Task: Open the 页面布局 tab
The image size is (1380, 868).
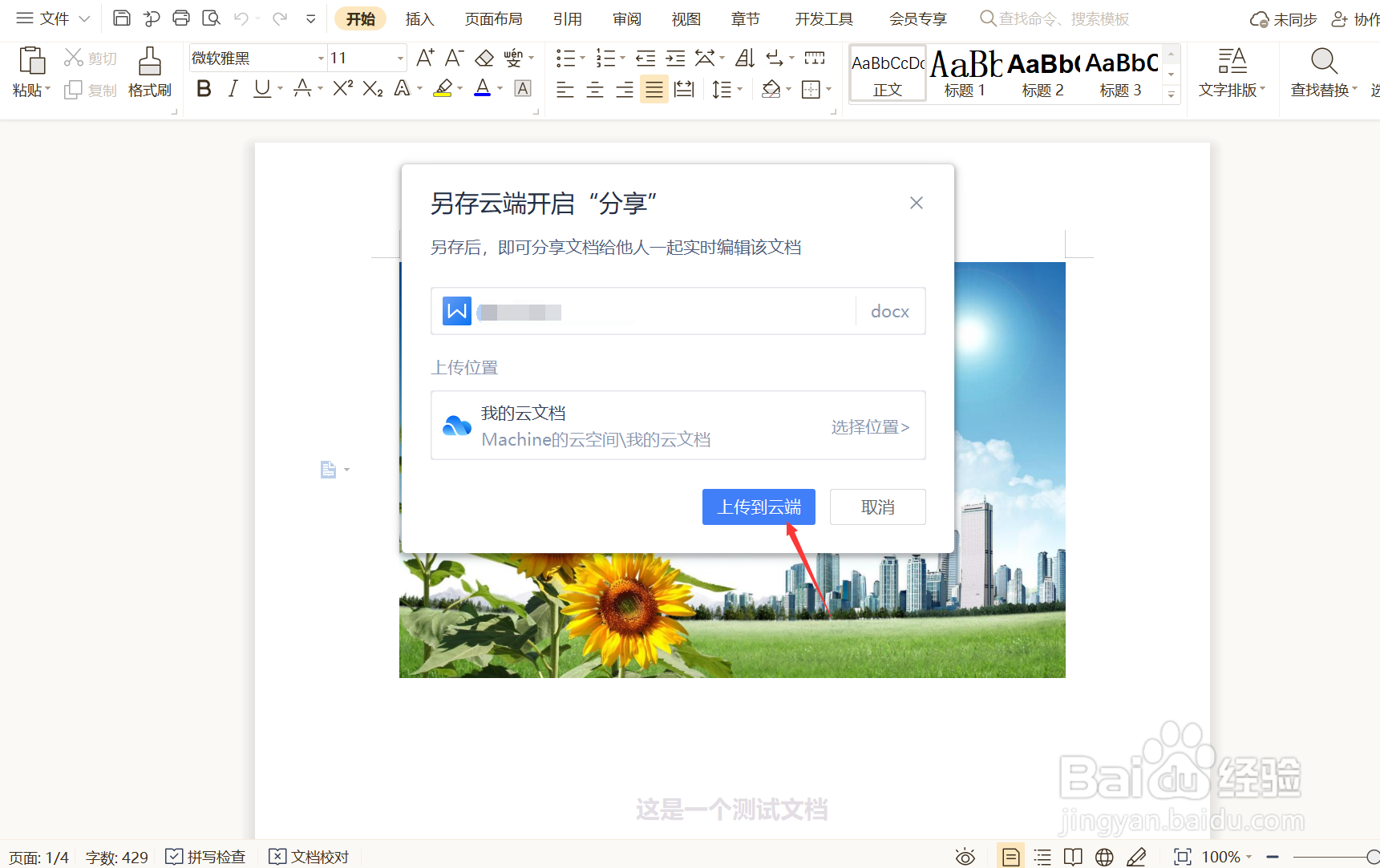Action: [x=494, y=18]
